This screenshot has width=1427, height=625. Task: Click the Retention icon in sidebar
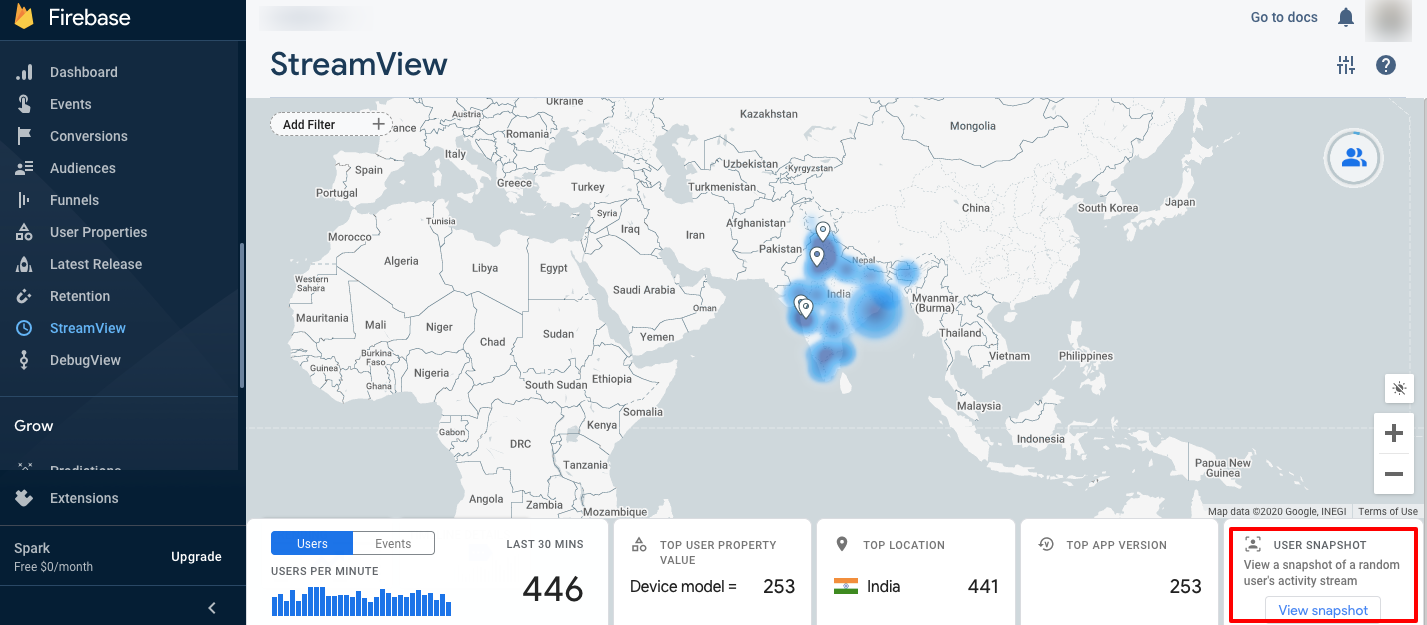coord(24,296)
